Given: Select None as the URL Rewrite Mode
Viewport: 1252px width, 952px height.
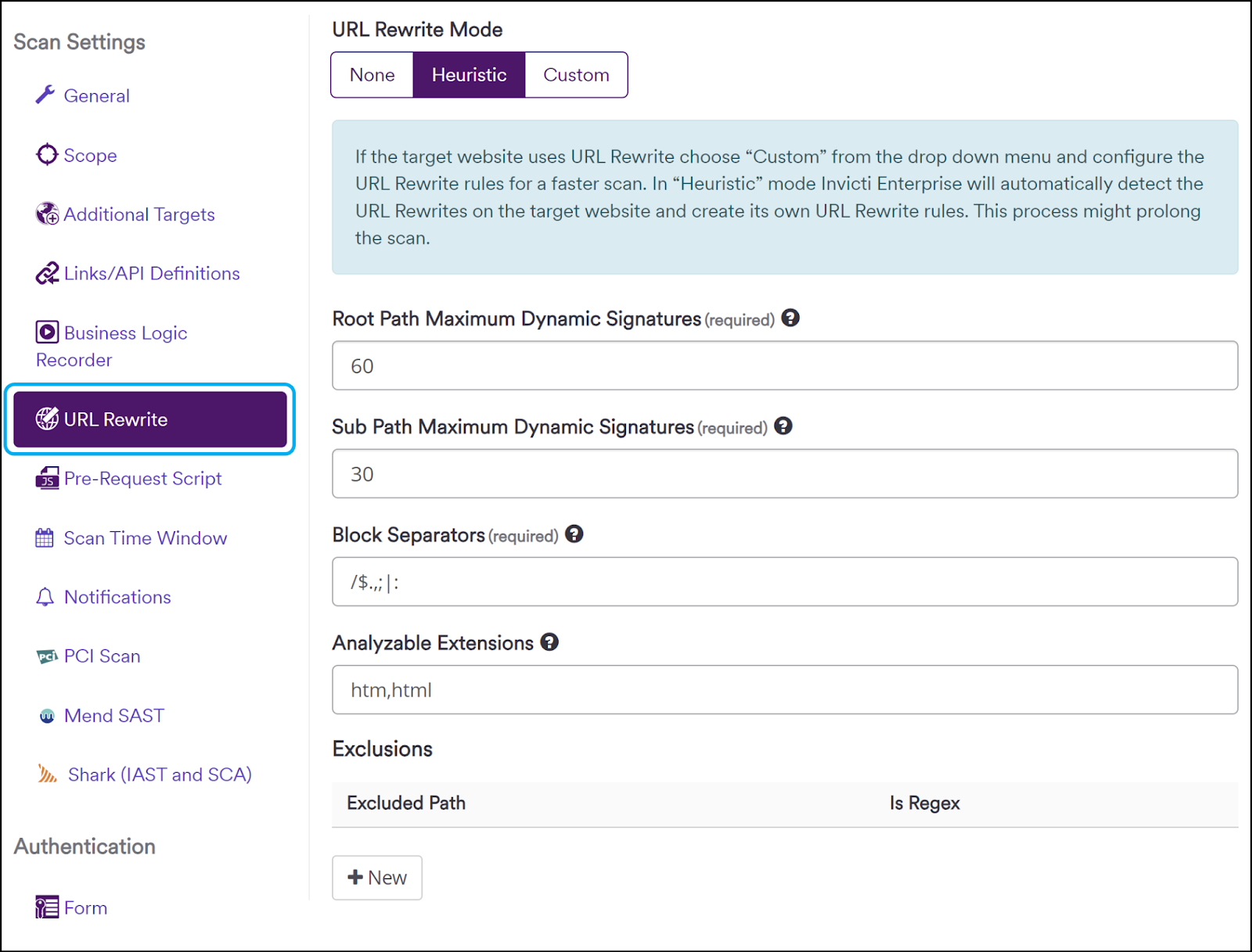Looking at the screenshot, I should point(372,74).
